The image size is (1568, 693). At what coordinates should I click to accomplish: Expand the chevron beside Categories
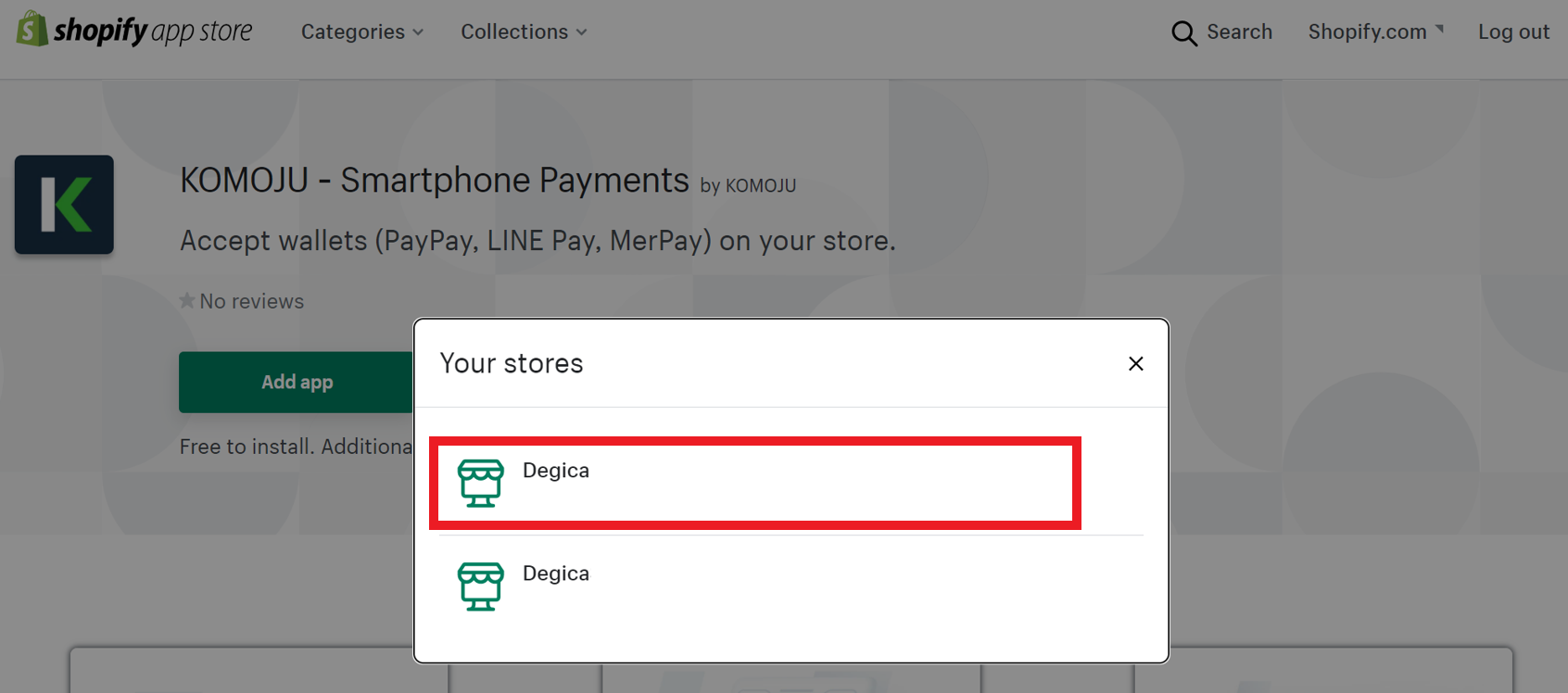(x=418, y=32)
